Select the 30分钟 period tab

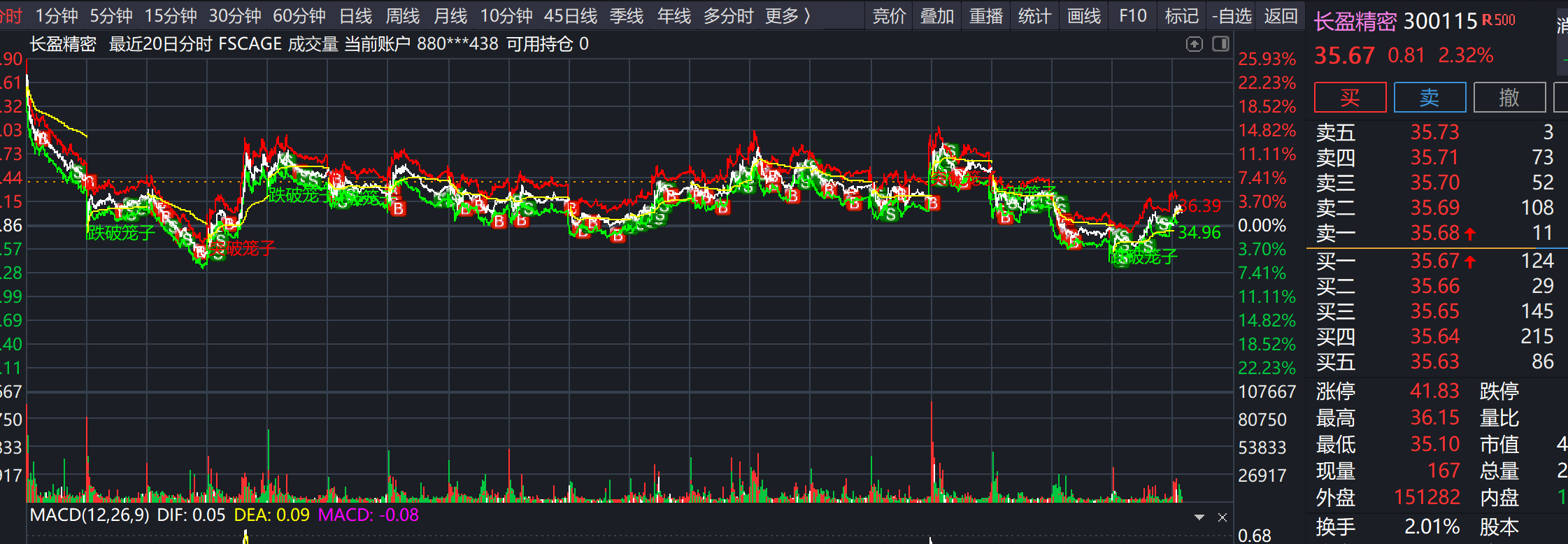coord(235,15)
